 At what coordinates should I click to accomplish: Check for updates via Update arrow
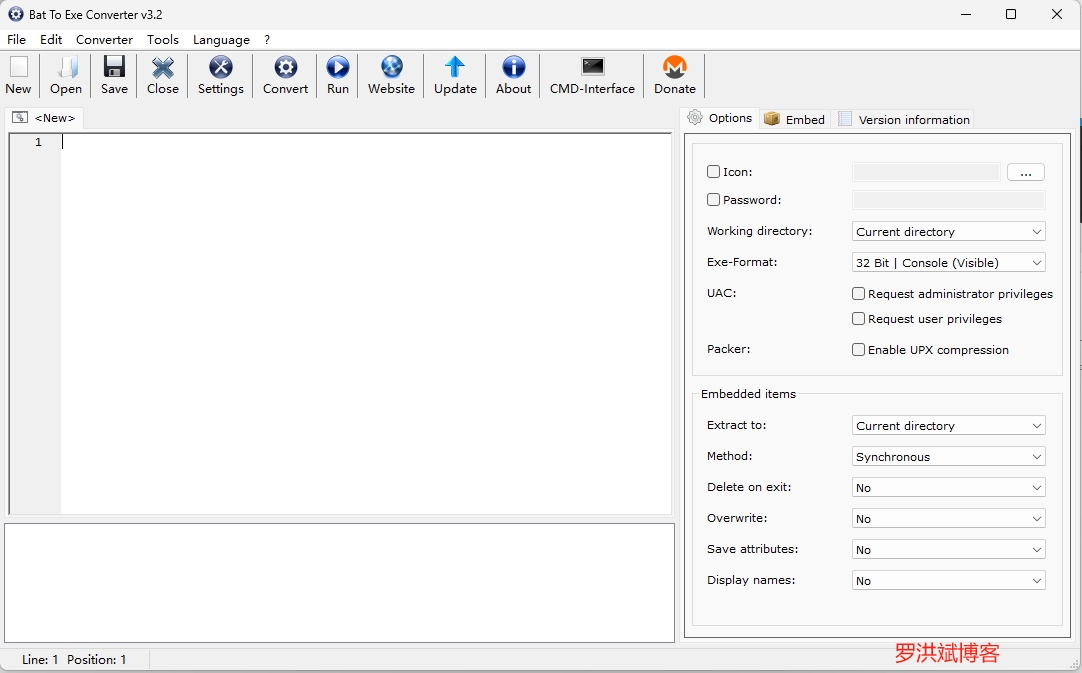pos(455,67)
